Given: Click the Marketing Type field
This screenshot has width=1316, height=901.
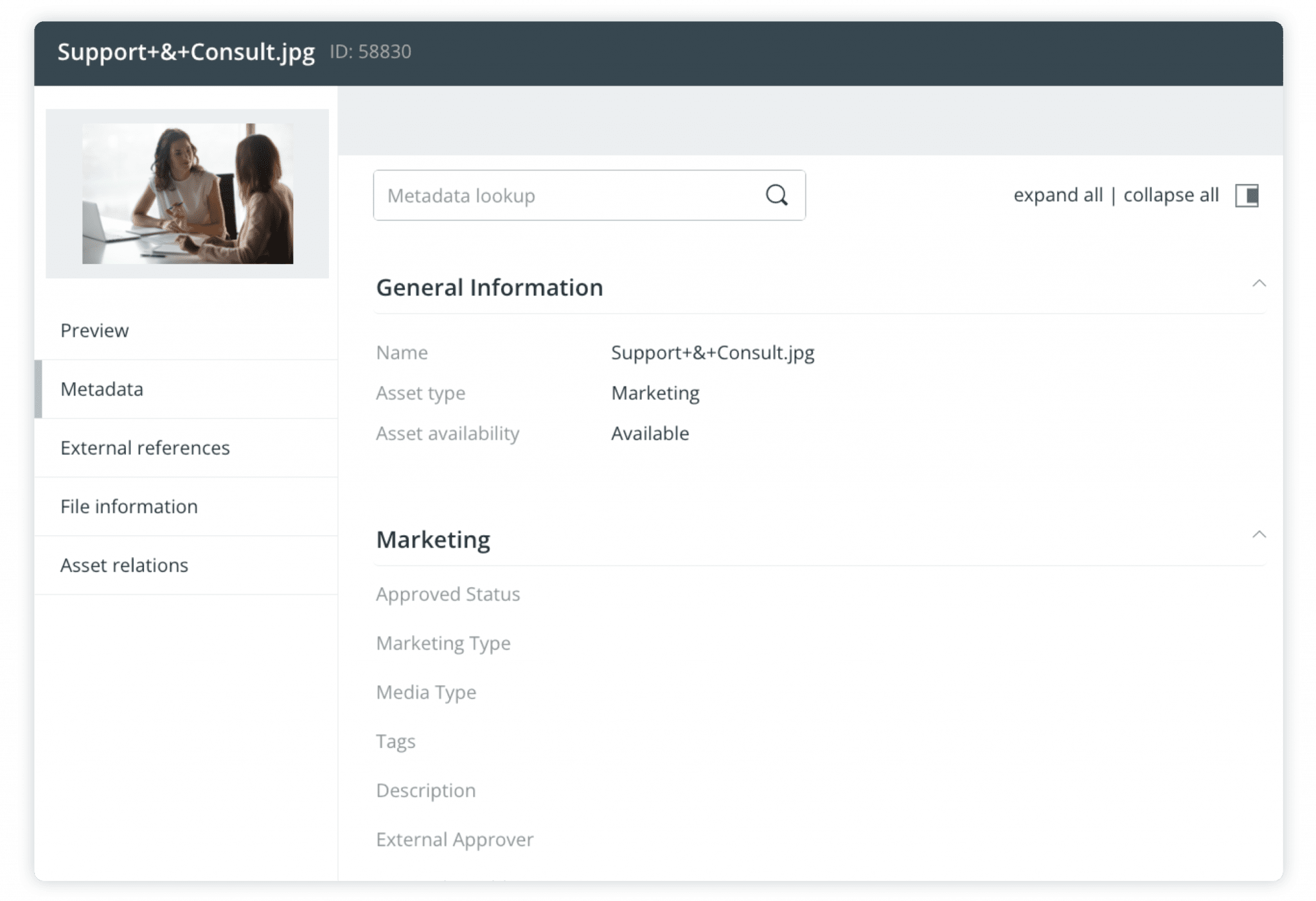Looking at the screenshot, I should click(x=443, y=643).
